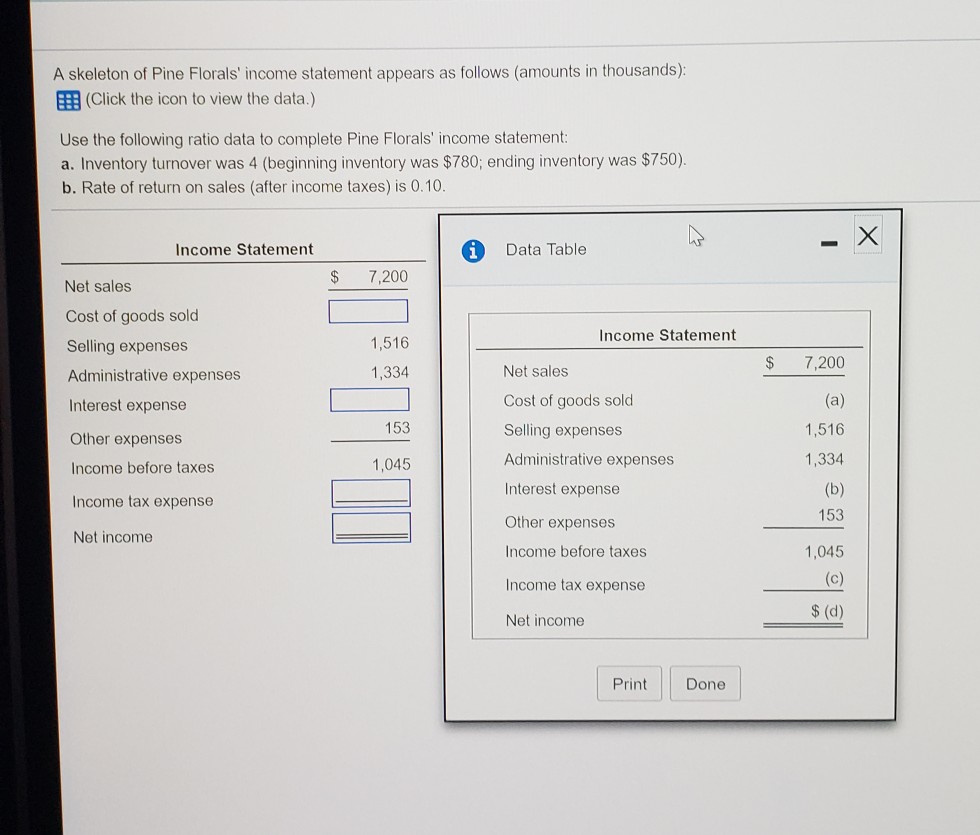
Task: Click the 1,045 Income before taxes value at left
Action: click(x=390, y=465)
